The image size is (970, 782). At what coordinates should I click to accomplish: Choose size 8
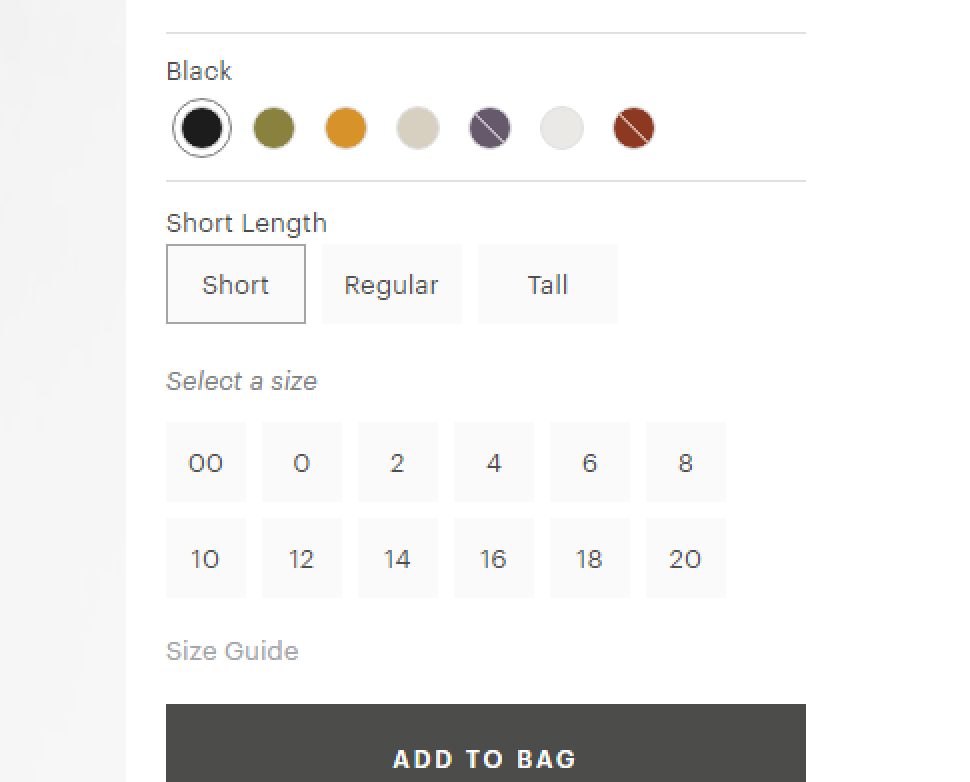[x=686, y=462]
